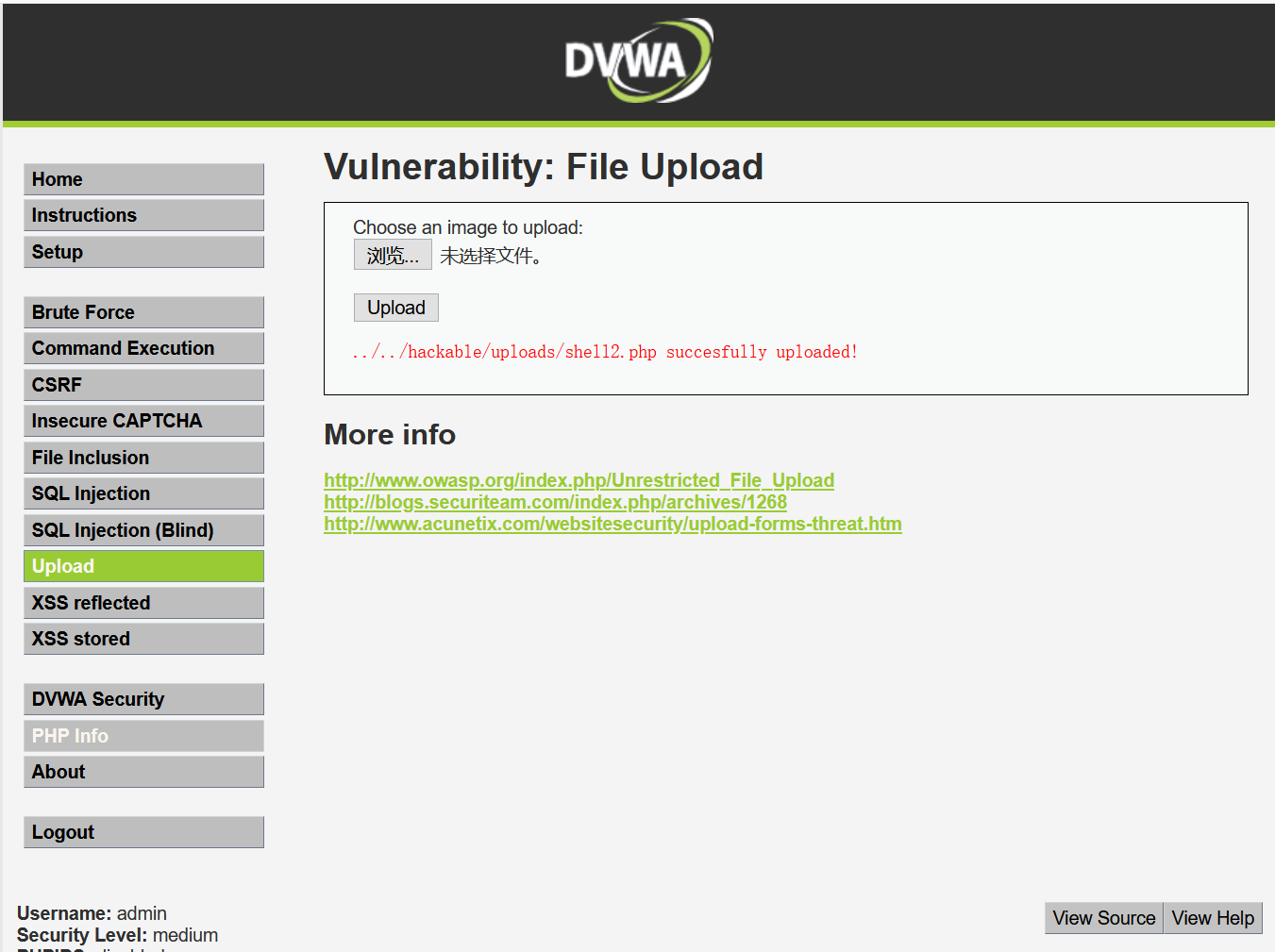Click the 浏览... file browse button

pyautogui.click(x=393, y=256)
